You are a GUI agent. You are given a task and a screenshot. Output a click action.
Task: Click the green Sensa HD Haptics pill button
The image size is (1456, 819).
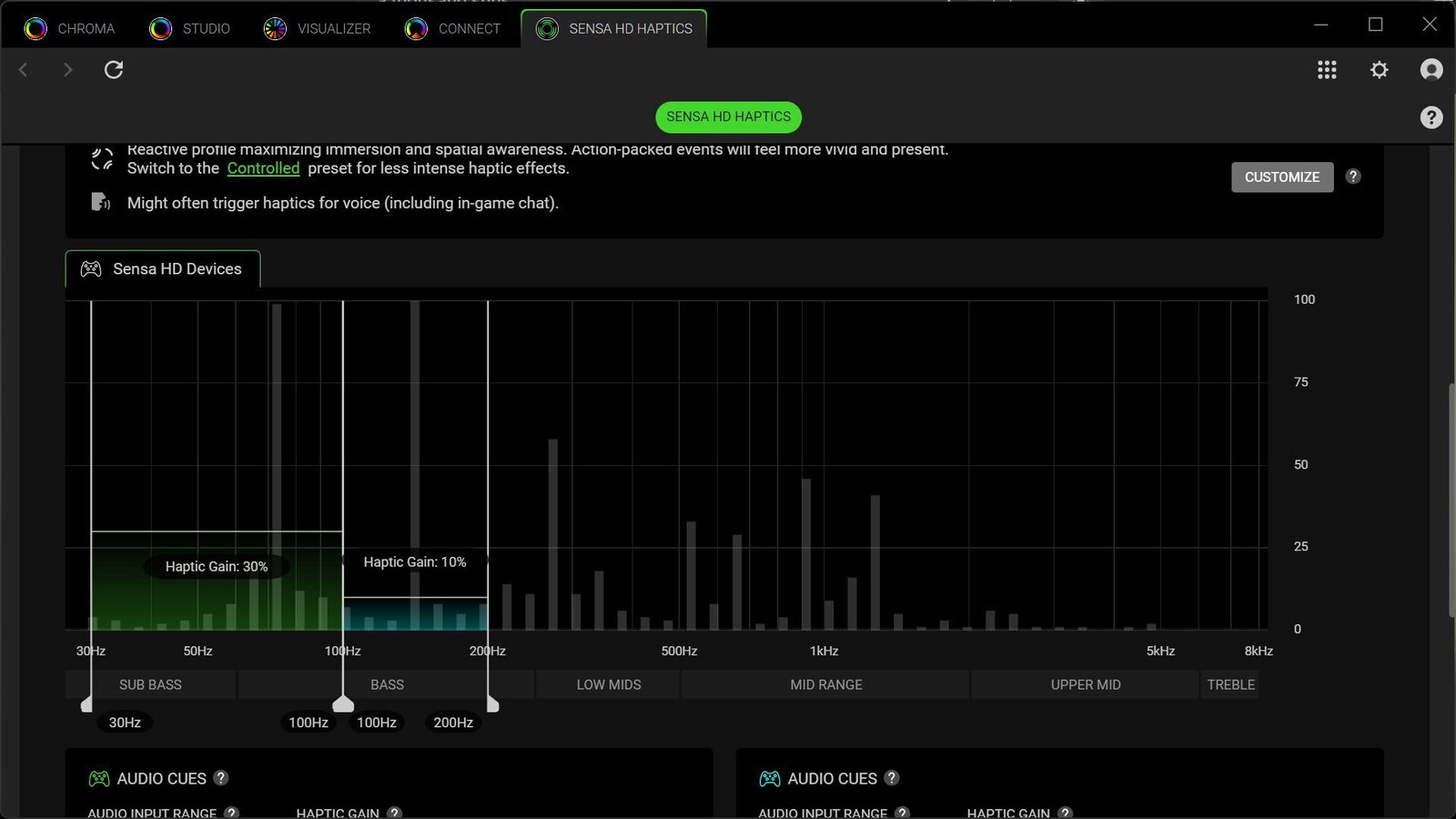[x=728, y=117]
